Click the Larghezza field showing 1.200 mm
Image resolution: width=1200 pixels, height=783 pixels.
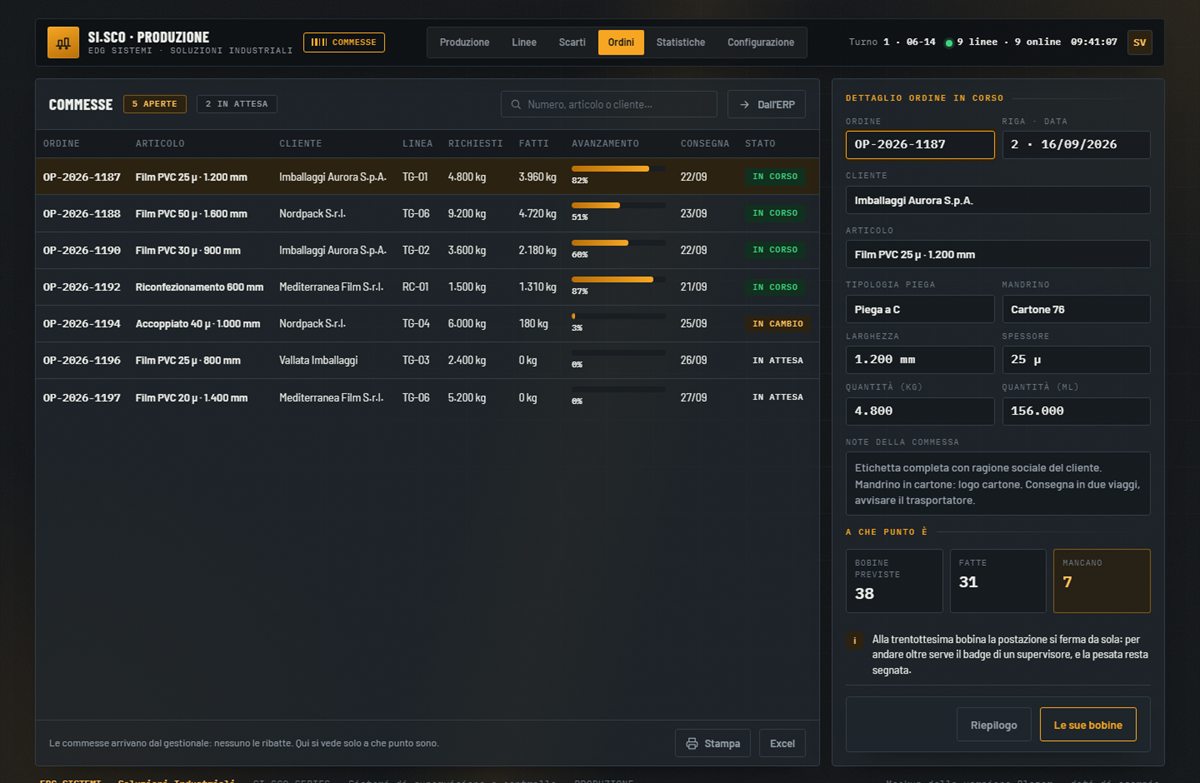coord(920,359)
